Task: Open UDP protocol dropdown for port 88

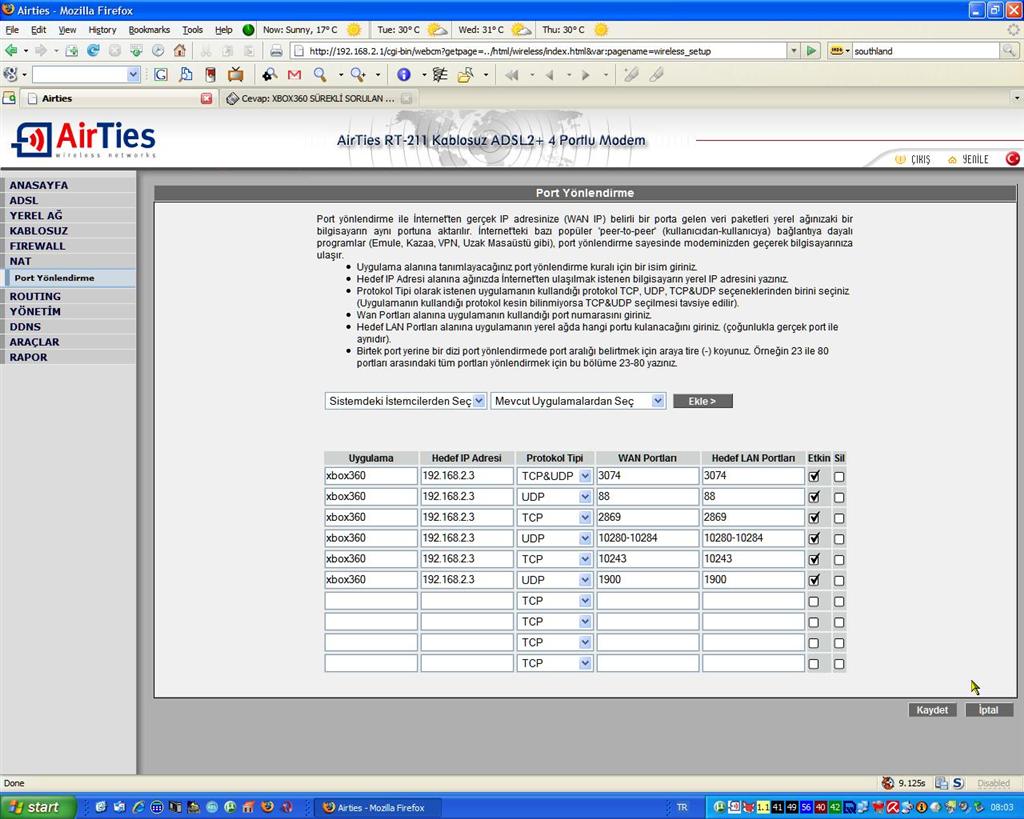Action: (x=555, y=497)
